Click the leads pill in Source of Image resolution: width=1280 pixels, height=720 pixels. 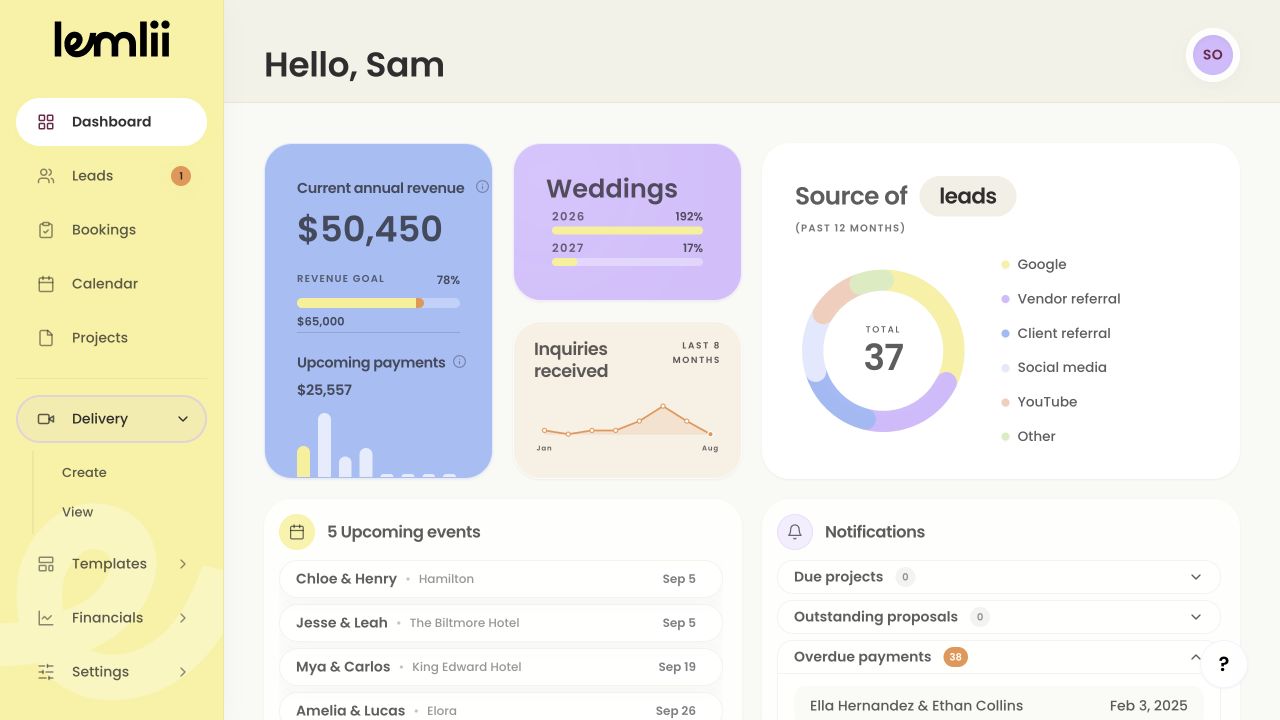coord(967,196)
